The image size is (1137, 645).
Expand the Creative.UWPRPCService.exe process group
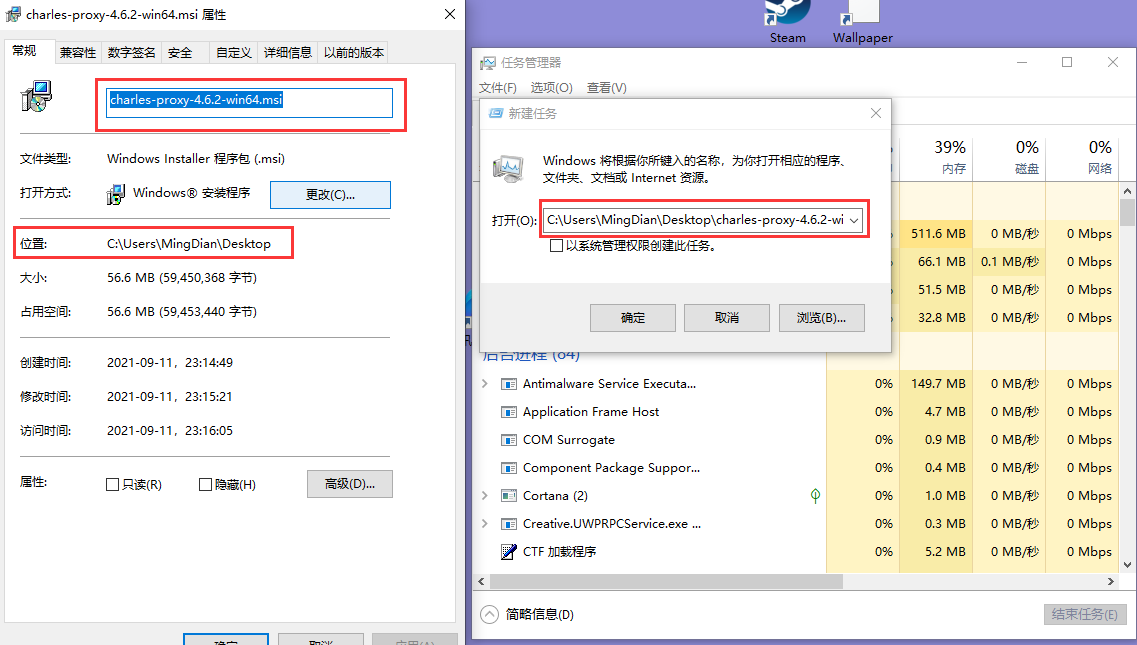(485, 524)
